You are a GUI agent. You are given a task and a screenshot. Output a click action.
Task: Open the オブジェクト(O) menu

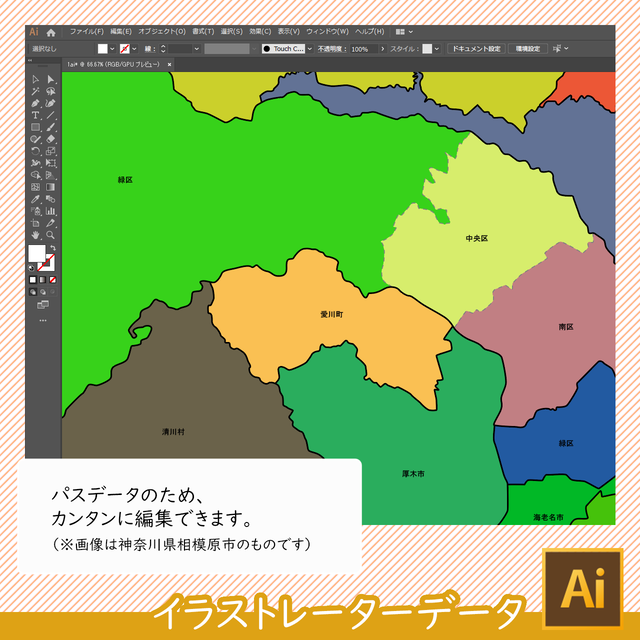162,32
